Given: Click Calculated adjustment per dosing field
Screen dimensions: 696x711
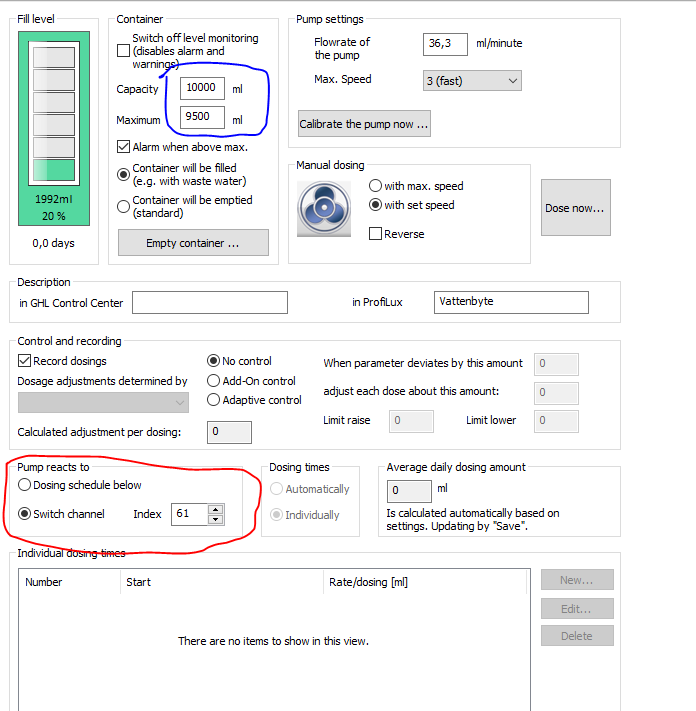Looking at the screenshot, I should 229,432.
